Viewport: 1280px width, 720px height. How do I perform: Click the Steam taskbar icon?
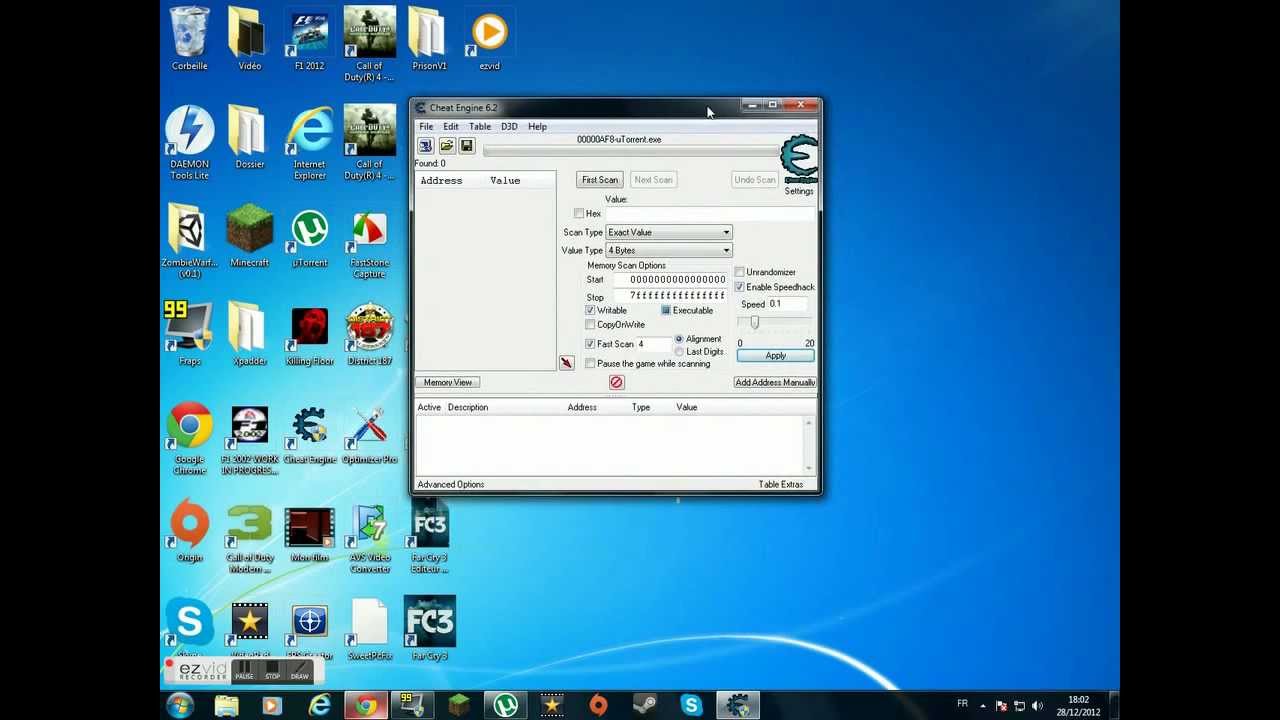coord(645,705)
